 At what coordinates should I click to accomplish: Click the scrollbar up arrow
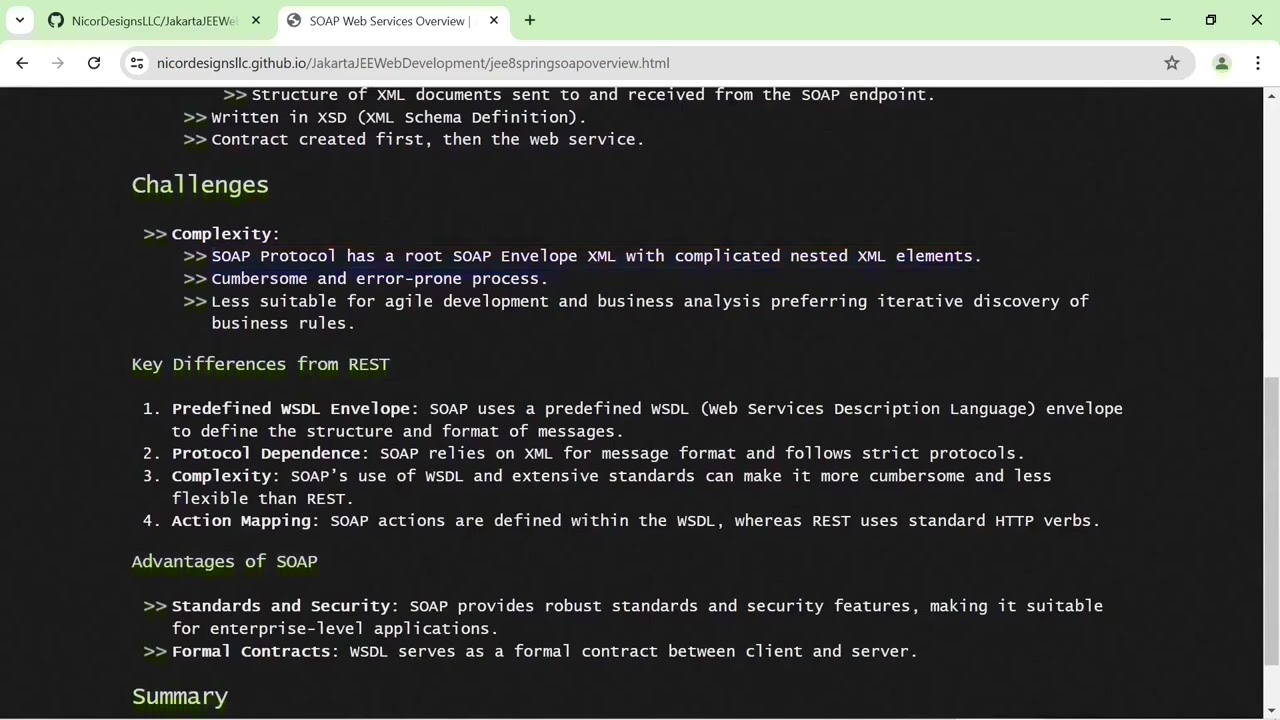[x=1272, y=95]
